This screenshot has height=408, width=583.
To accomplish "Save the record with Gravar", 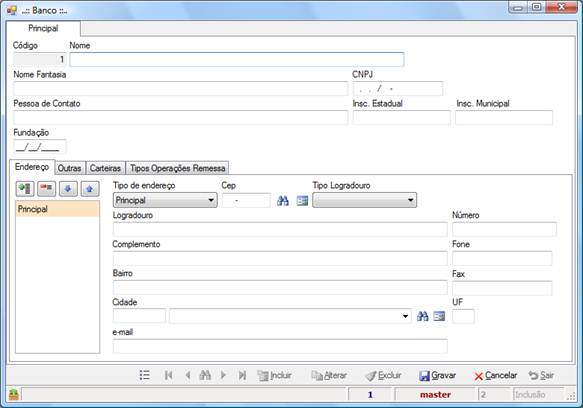I will (x=437, y=376).
